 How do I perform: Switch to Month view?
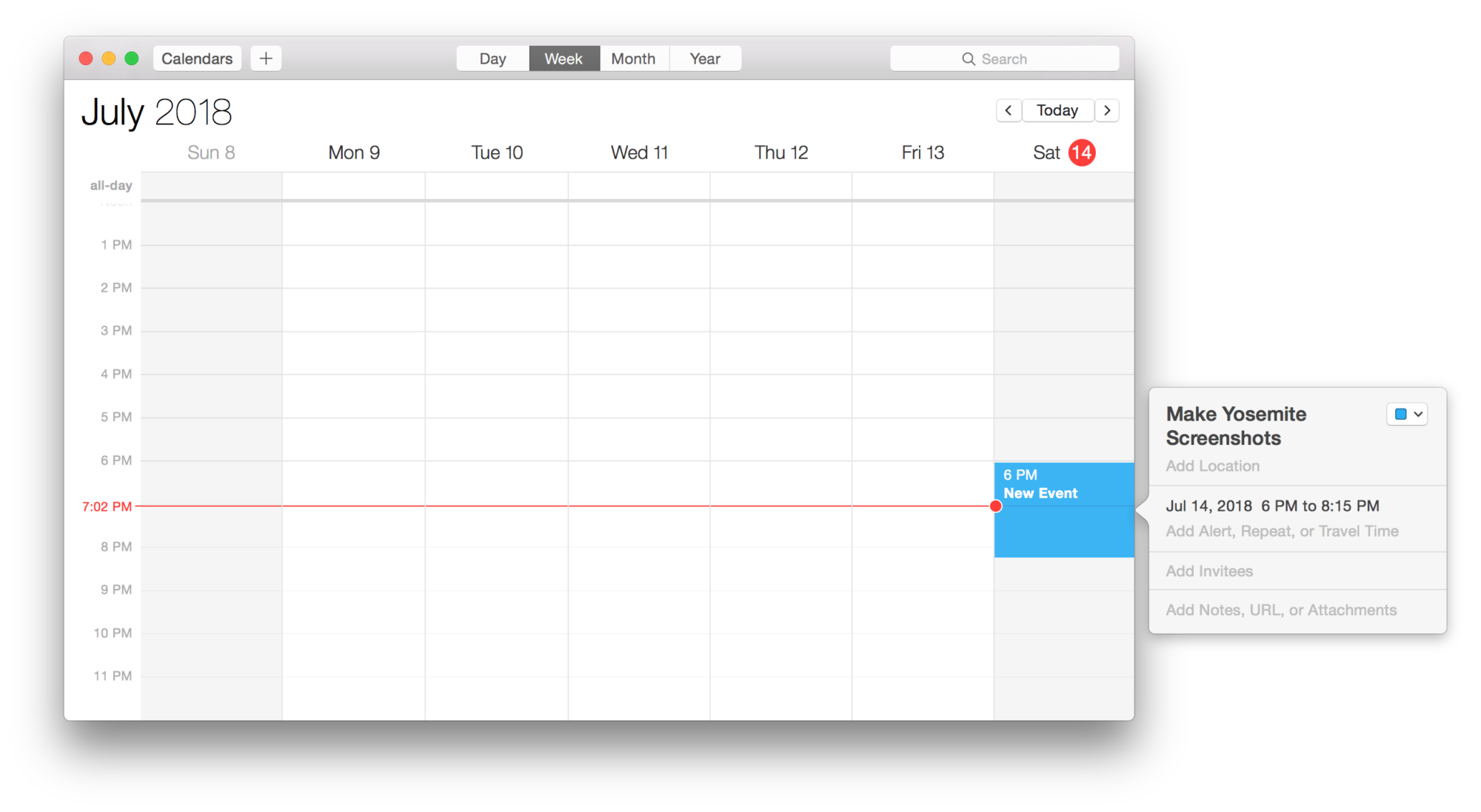point(633,58)
